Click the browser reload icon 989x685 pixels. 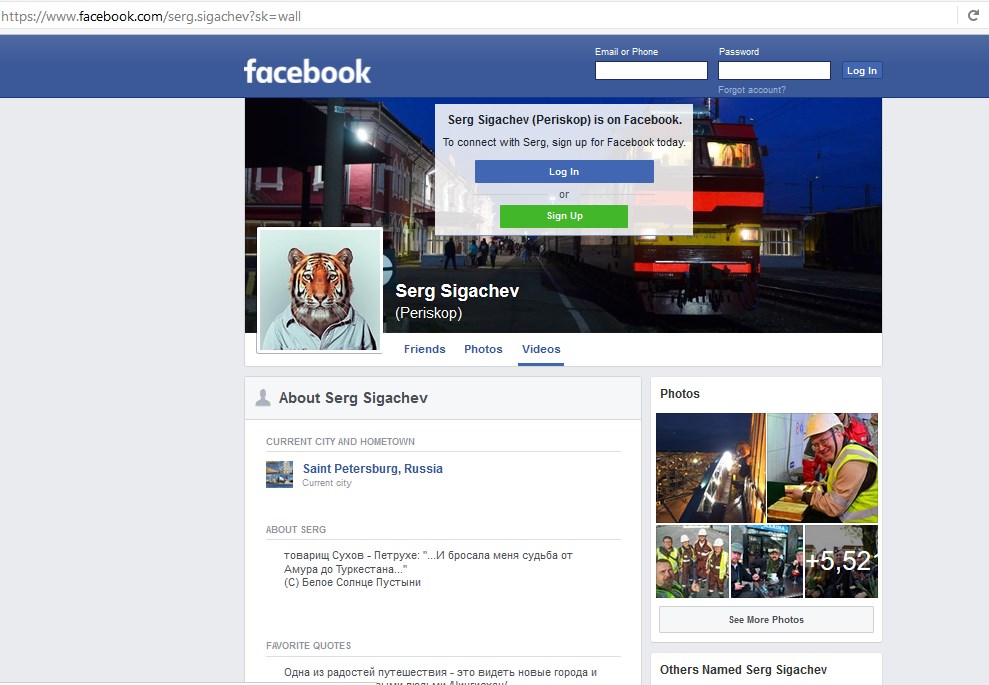point(973,16)
